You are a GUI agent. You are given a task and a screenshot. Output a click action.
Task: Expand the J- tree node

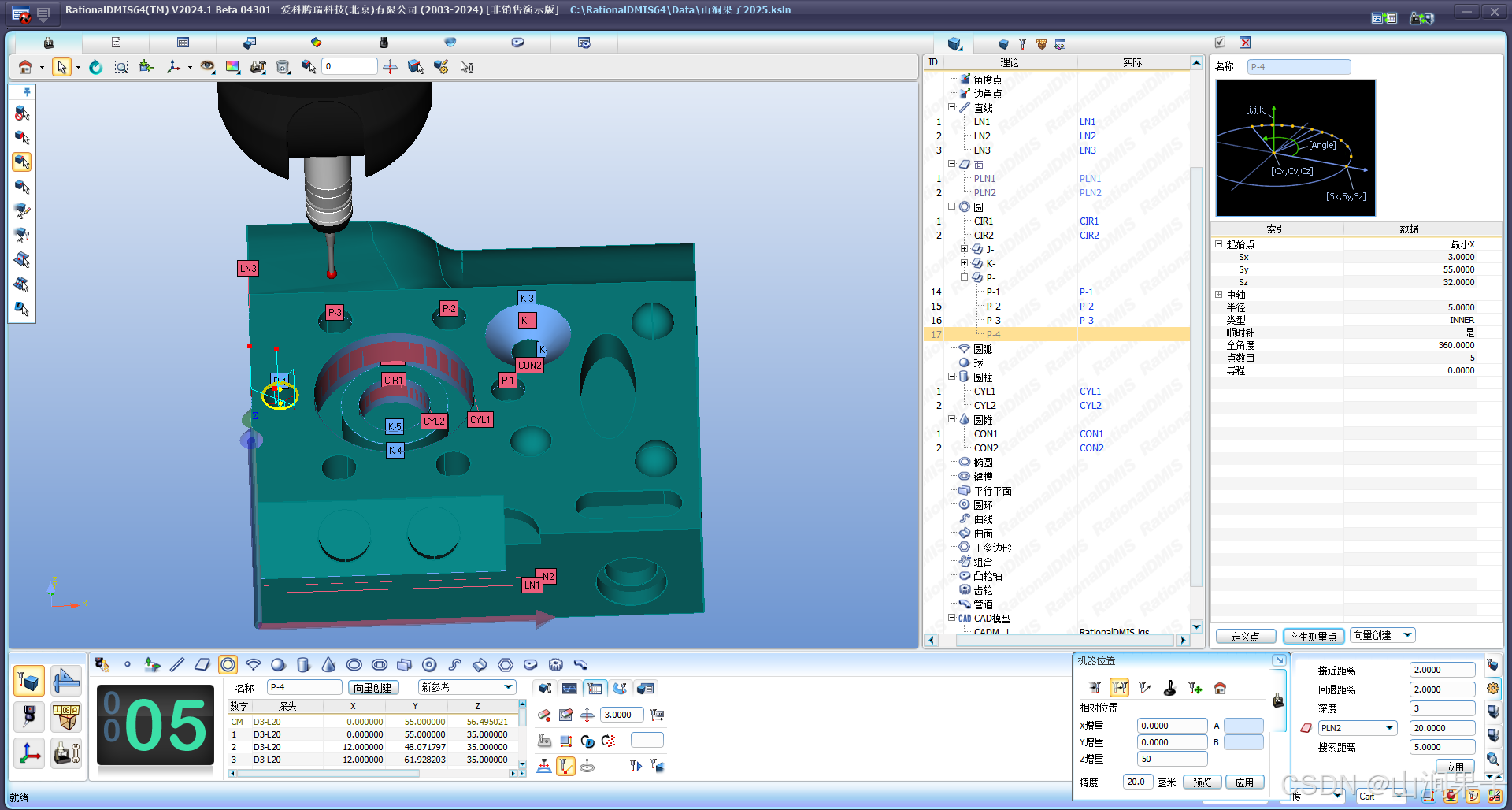click(964, 249)
